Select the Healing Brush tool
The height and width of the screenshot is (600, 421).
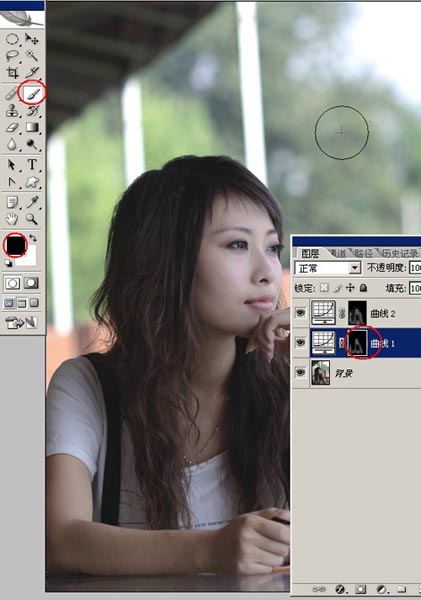12,93
